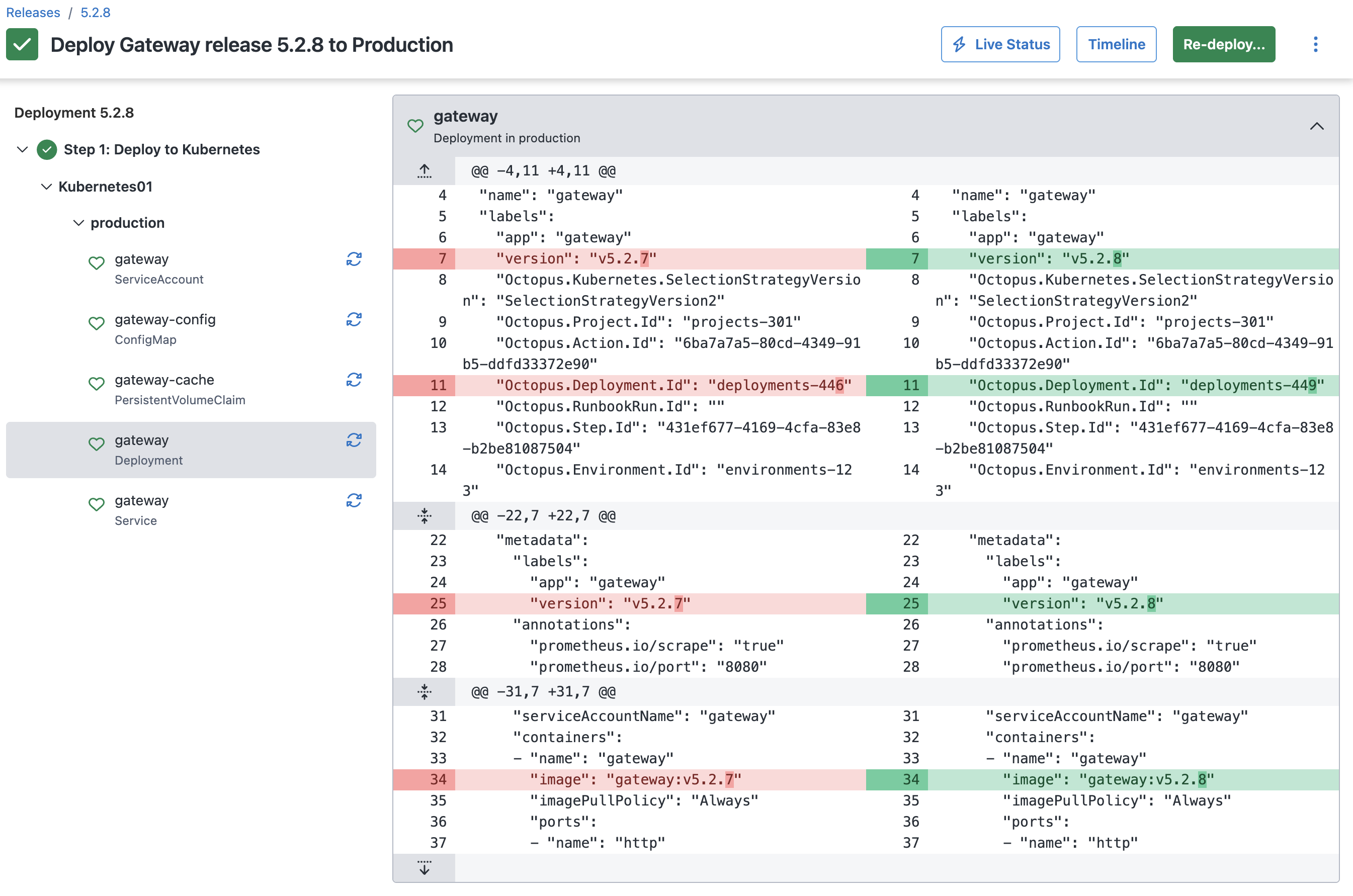Expand hidden lines before the @@ -22,7 hunk

click(424, 515)
